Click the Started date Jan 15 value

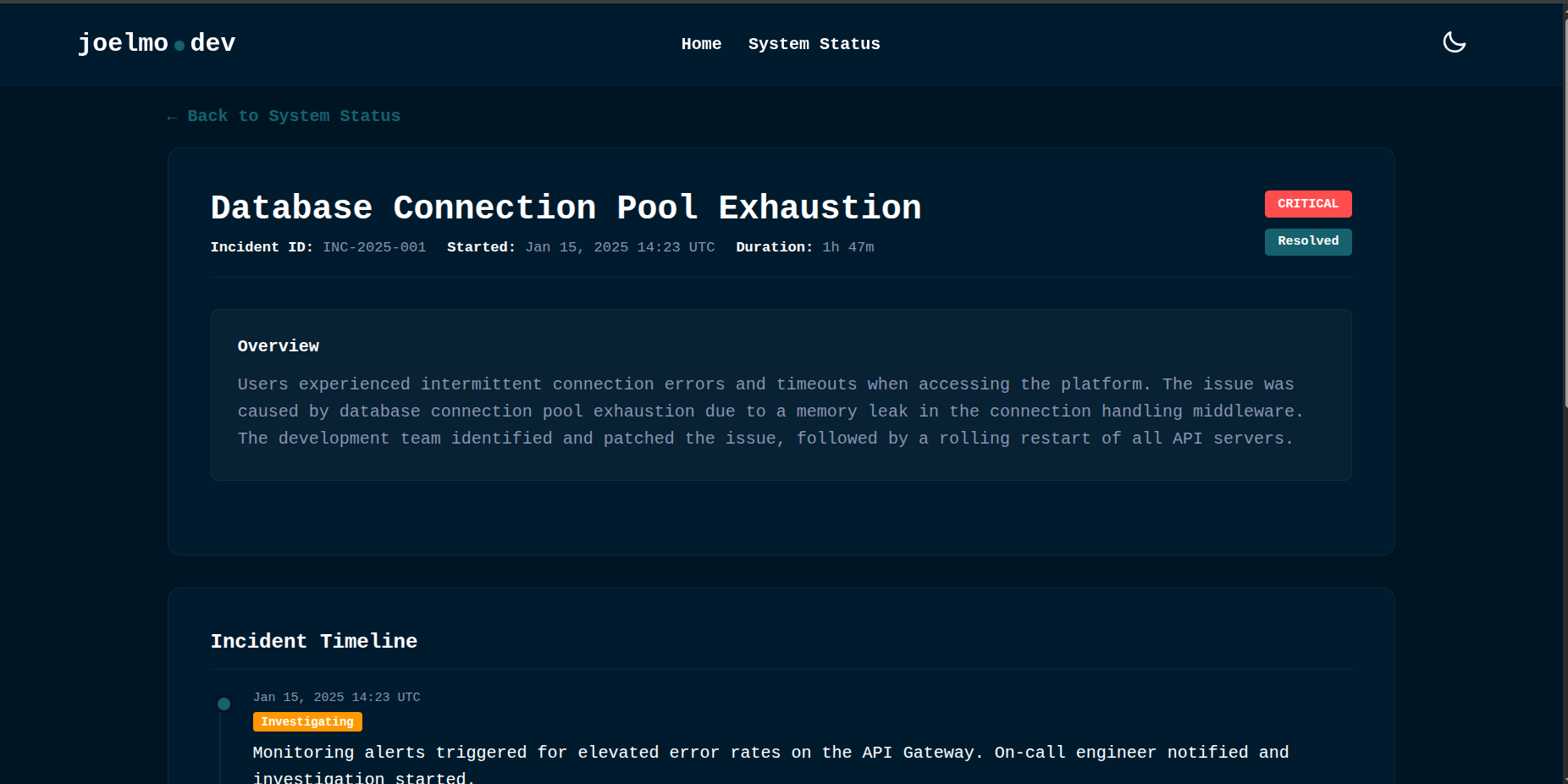620,247
